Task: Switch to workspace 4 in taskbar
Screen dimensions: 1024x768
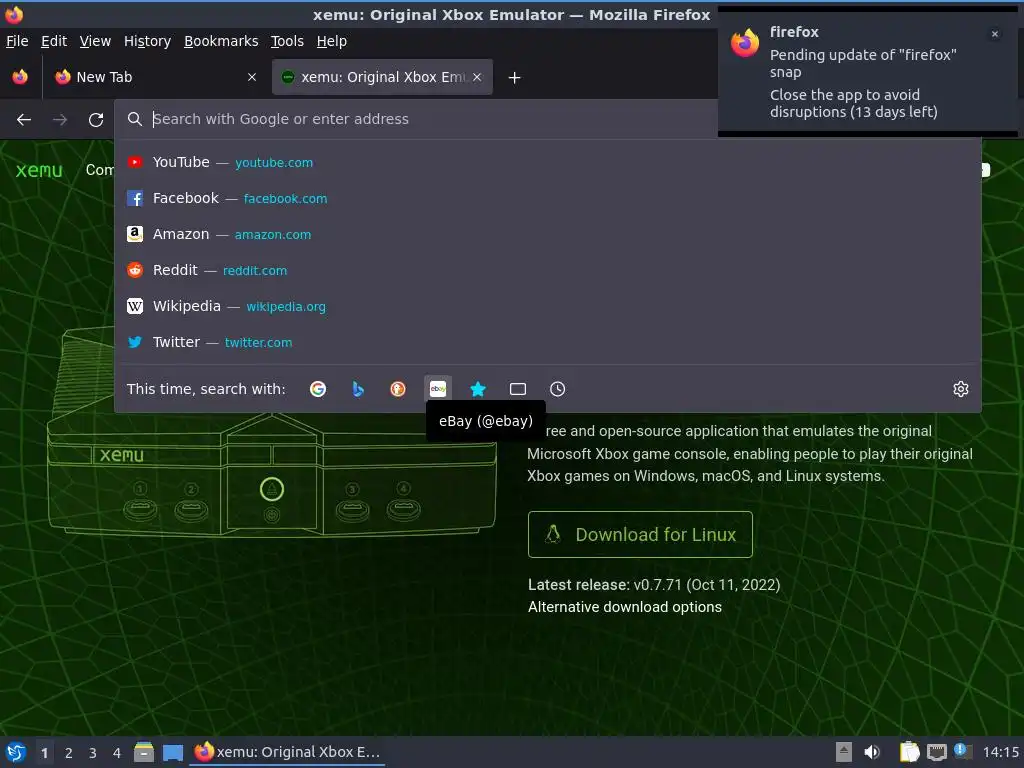Action: coord(117,753)
